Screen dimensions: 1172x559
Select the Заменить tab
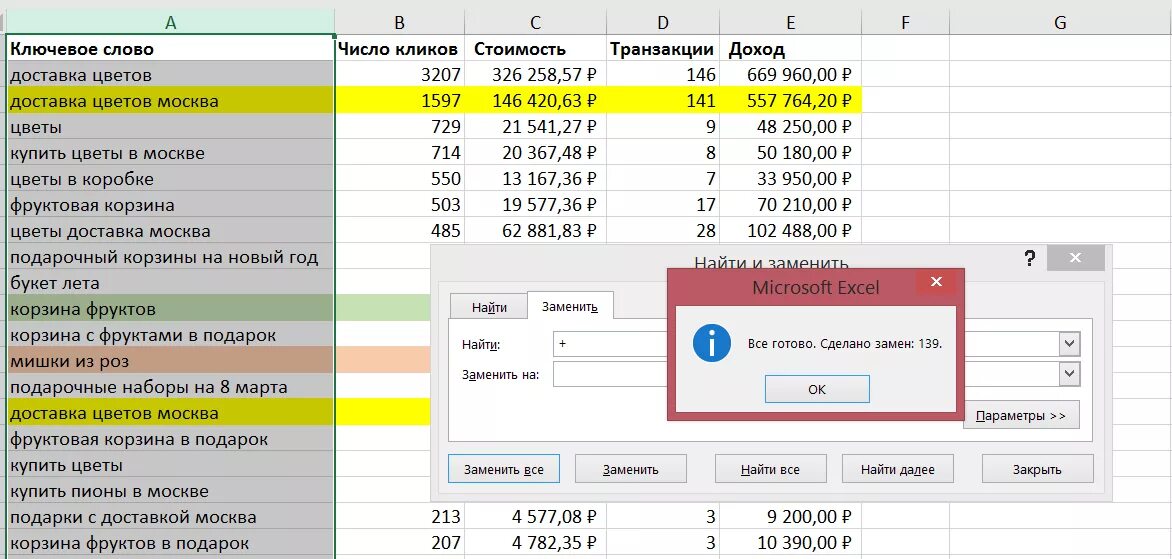pyautogui.click(x=570, y=306)
